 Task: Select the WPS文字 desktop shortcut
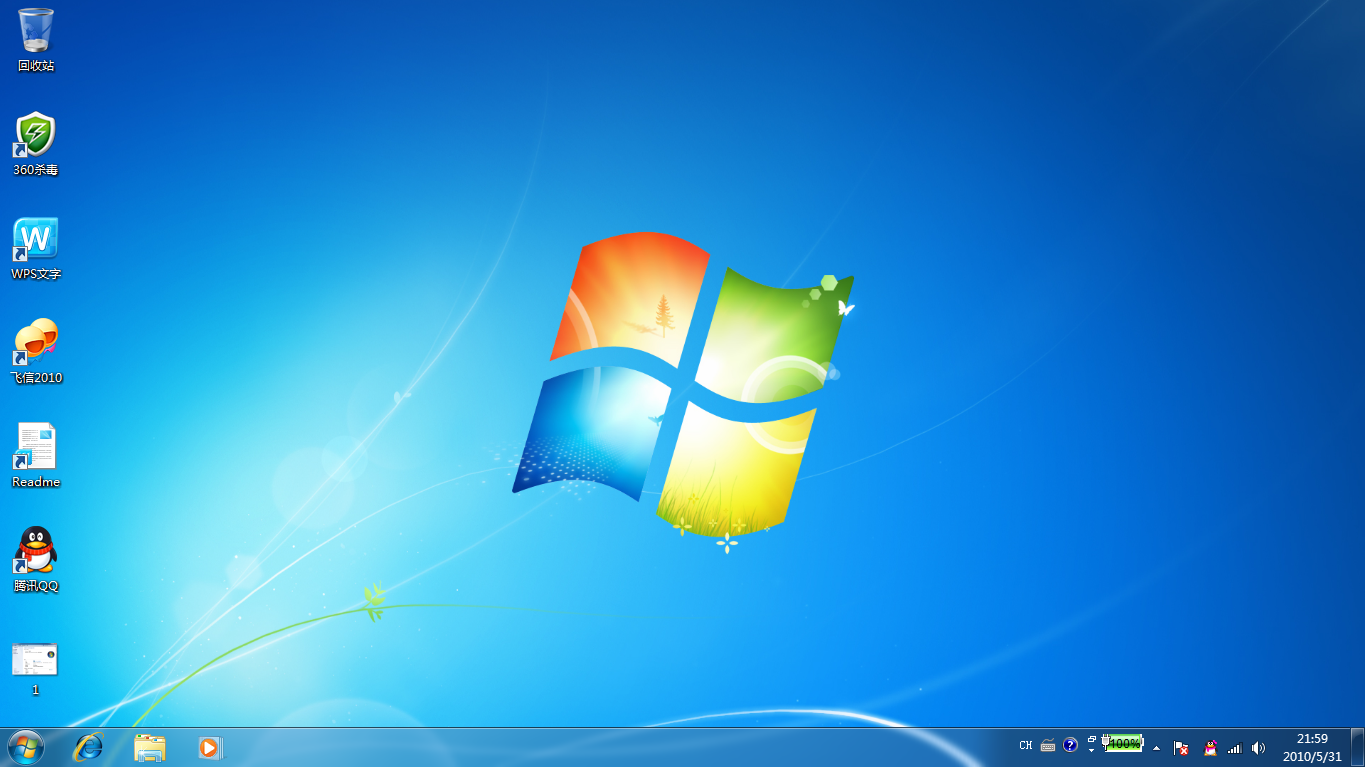tap(36, 248)
